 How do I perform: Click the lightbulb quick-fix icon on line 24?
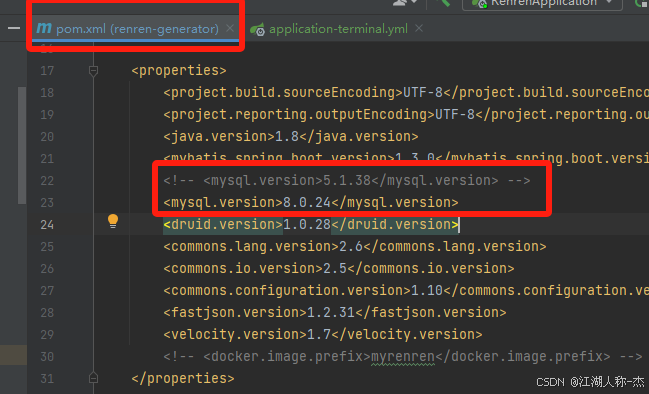(113, 221)
